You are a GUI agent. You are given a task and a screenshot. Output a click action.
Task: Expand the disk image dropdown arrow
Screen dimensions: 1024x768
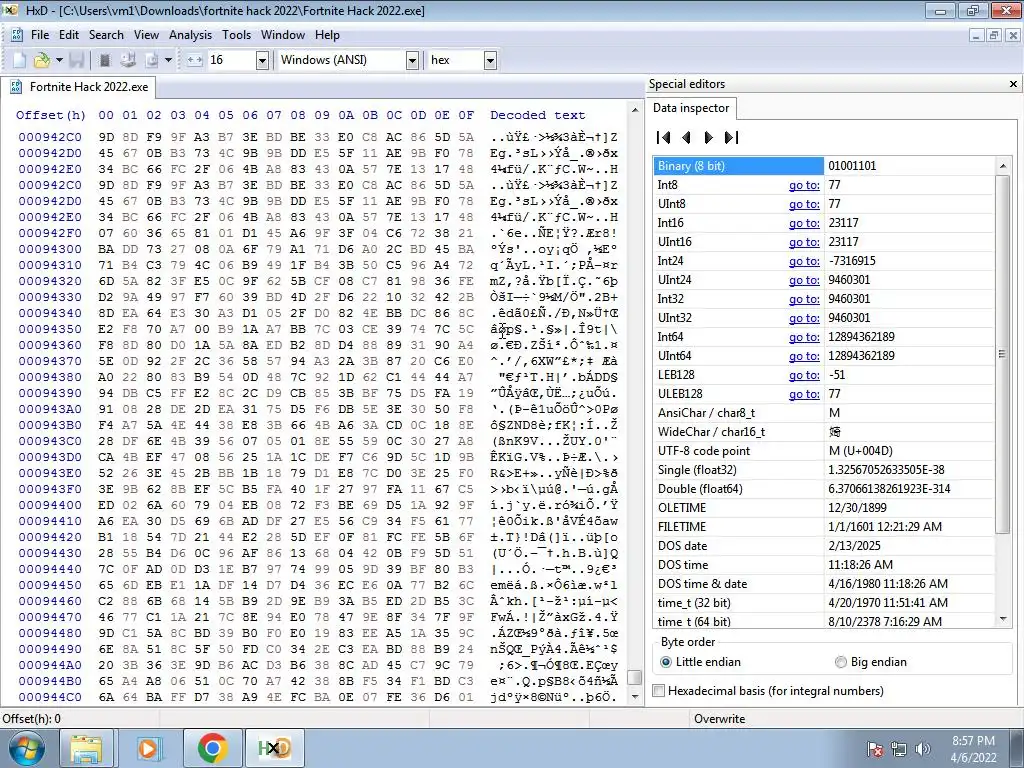point(168,60)
